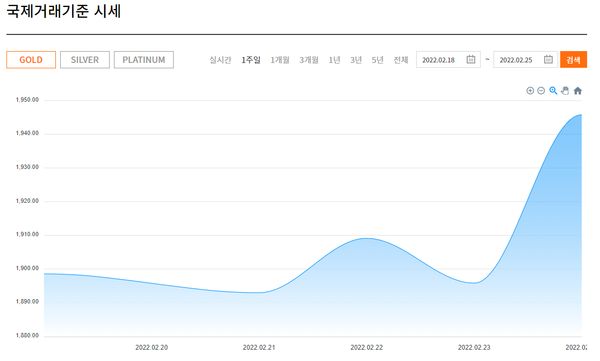The image size is (600, 361).
Task: Click the 국제거래기준 시세 heading
Action: tap(64, 11)
